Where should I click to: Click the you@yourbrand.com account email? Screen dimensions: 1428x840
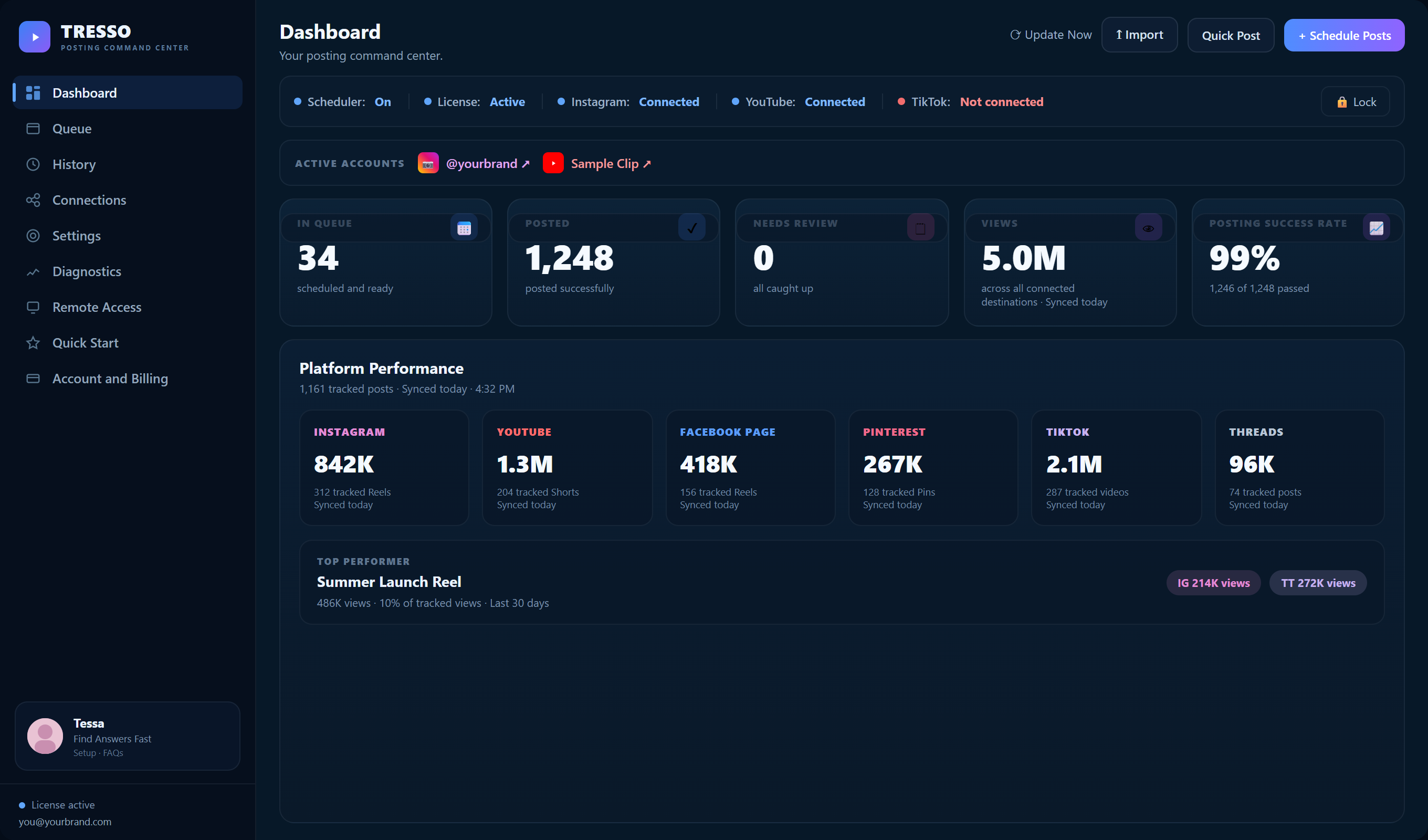click(65, 821)
